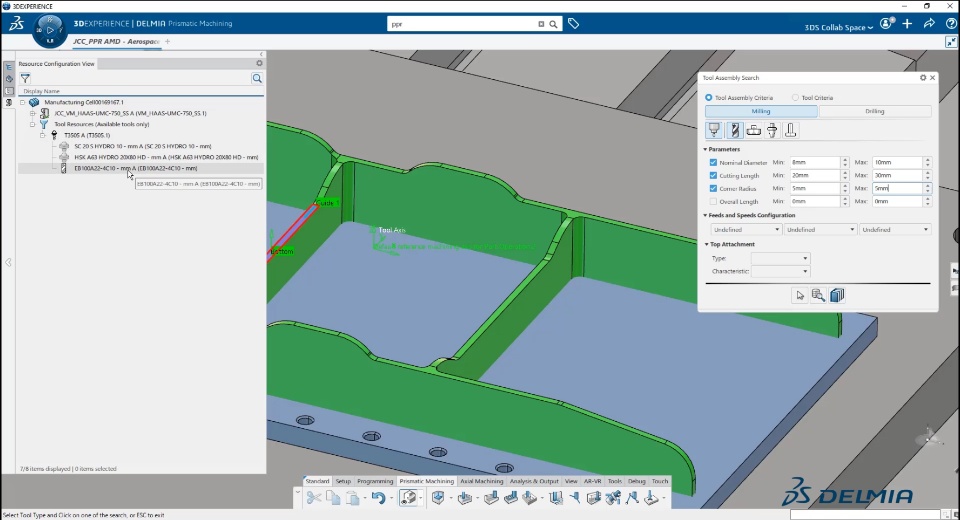
Task: Click the filter funnel in Resource Configuration View
Action: click(25, 78)
